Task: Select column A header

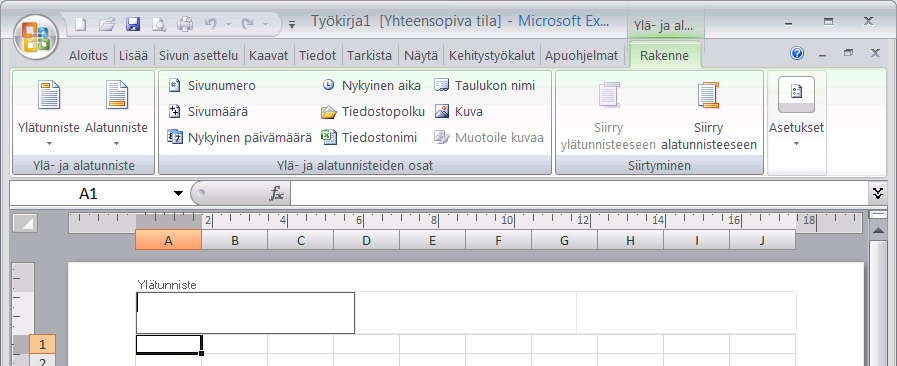Action: [168, 240]
